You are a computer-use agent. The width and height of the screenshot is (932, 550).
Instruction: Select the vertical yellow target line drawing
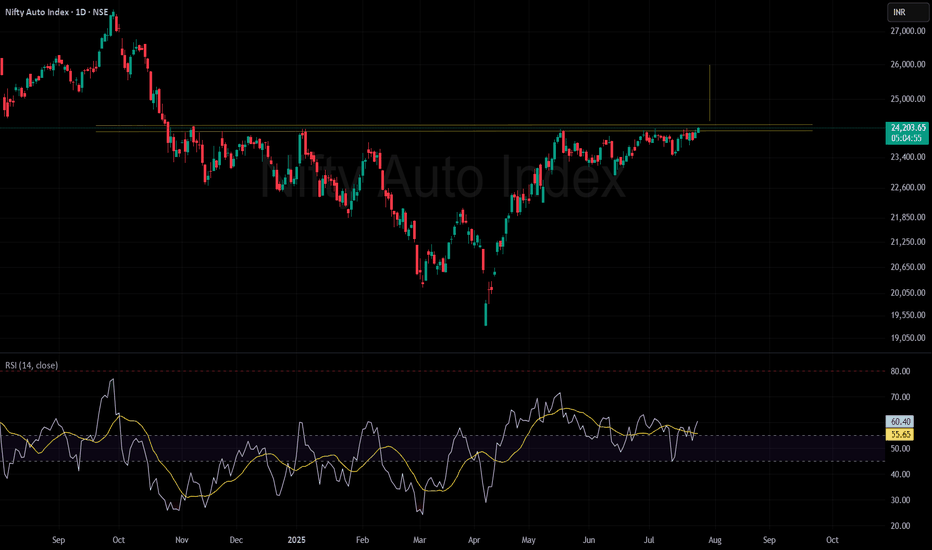(709, 92)
